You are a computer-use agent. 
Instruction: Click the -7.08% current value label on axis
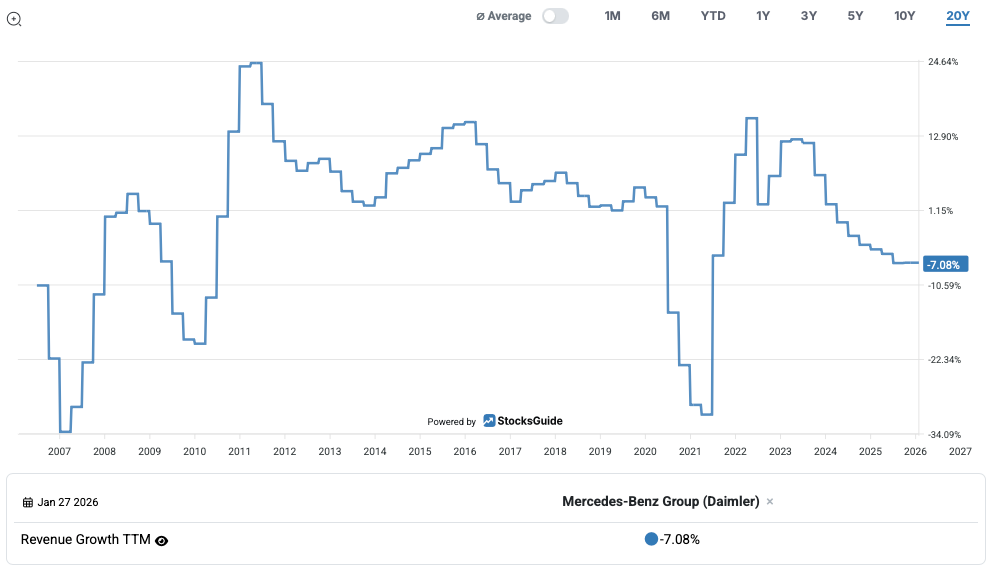pyautogui.click(x=942, y=265)
